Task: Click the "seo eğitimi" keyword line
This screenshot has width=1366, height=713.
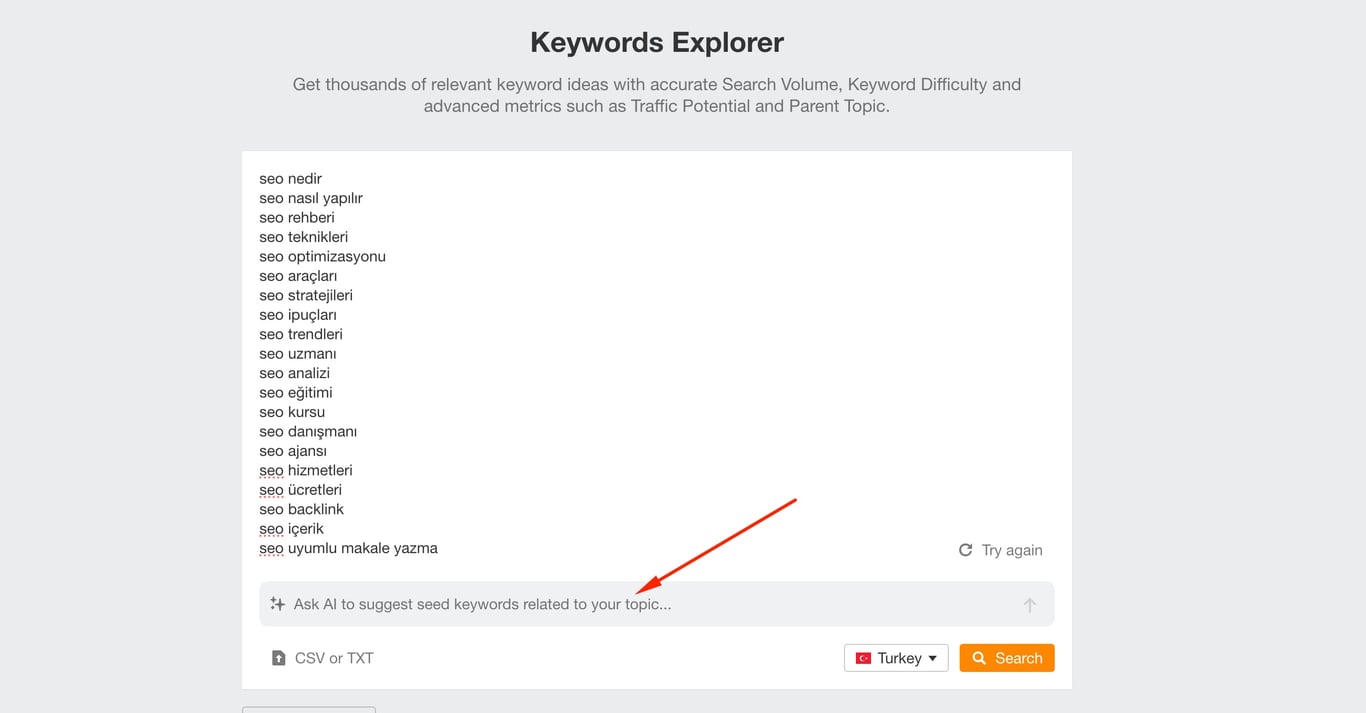Action: (296, 393)
